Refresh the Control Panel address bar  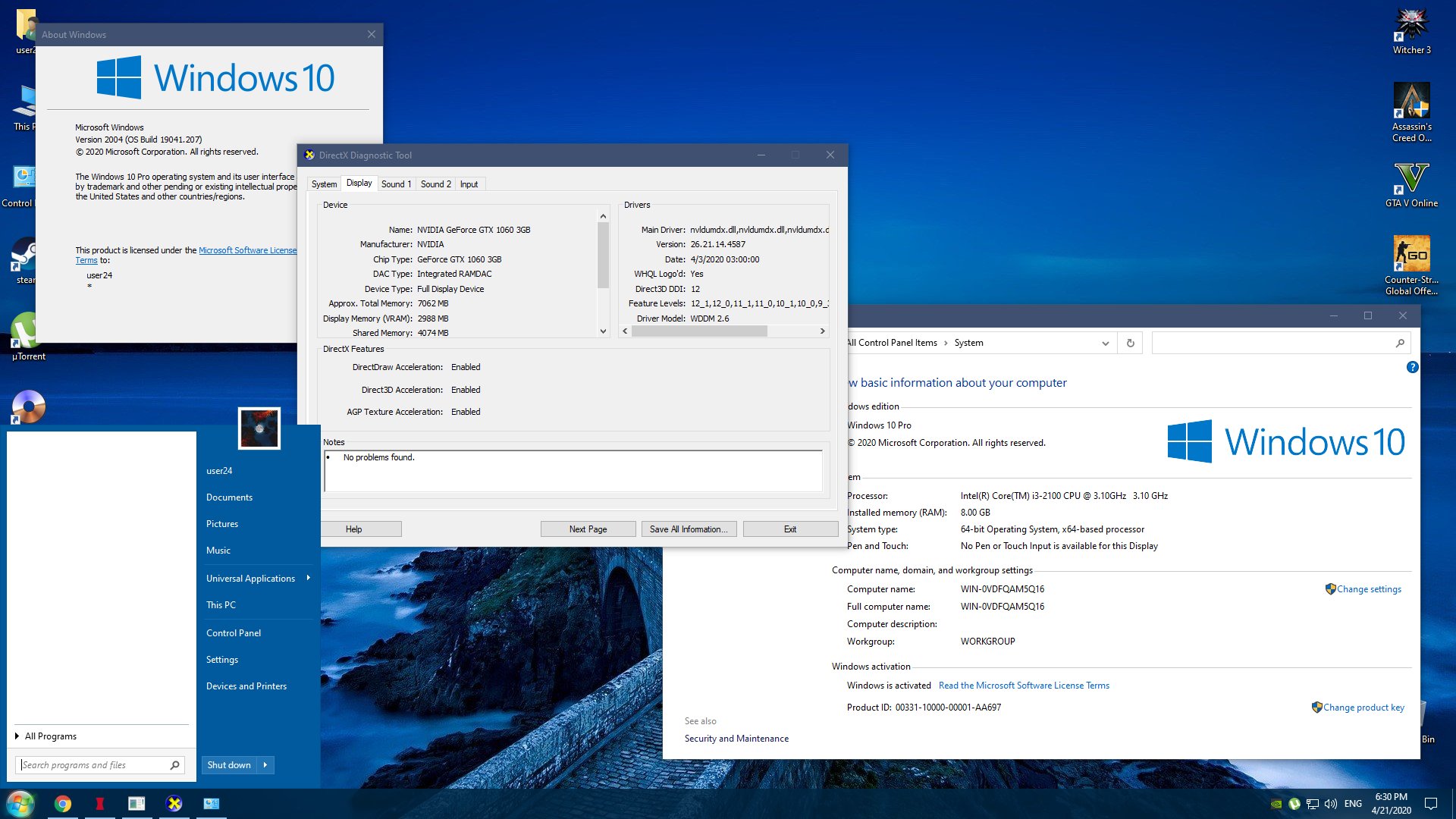[1130, 343]
